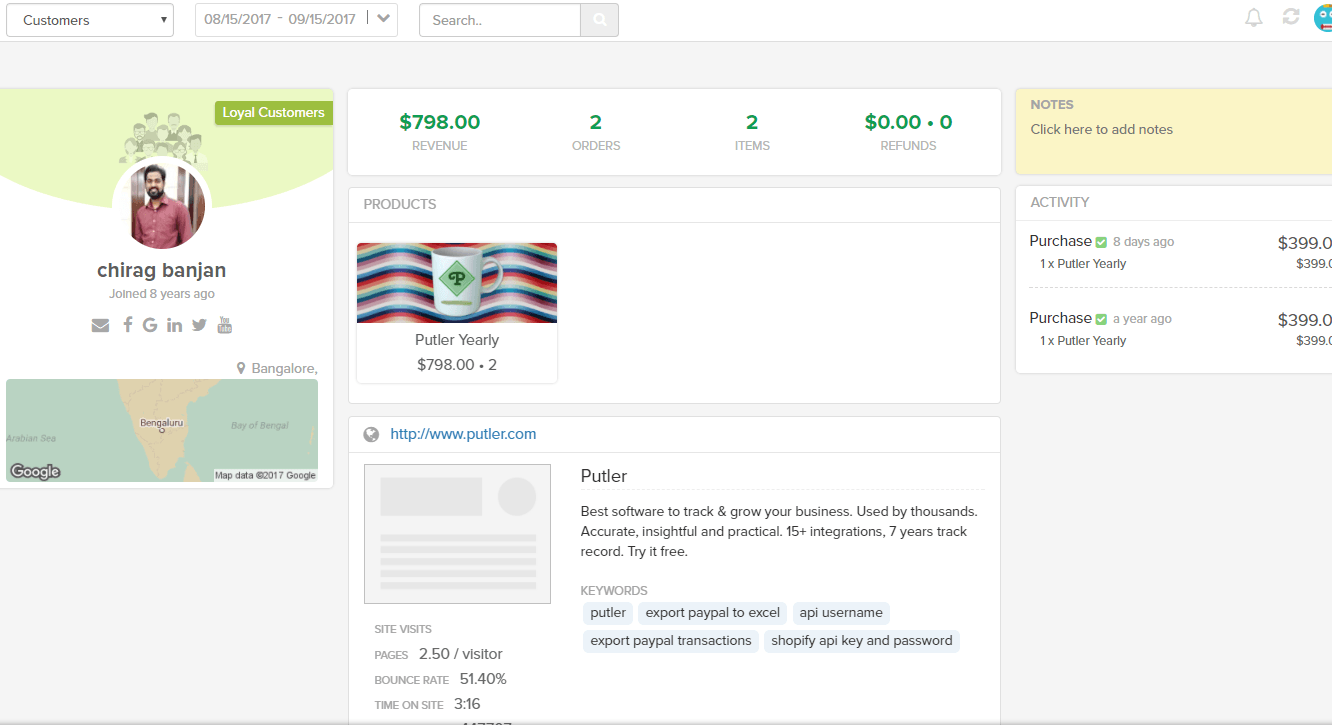Image resolution: width=1332 pixels, height=726 pixels.
Task: Click the Loyal Customers badge
Action: pyautogui.click(x=273, y=113)
